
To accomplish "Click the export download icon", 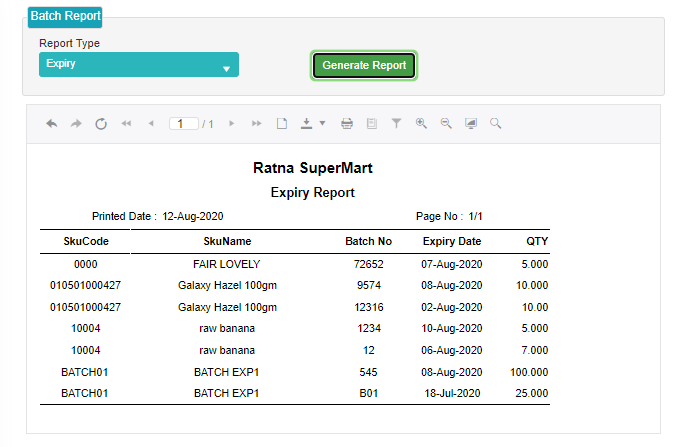I will (x=307, y=123).
